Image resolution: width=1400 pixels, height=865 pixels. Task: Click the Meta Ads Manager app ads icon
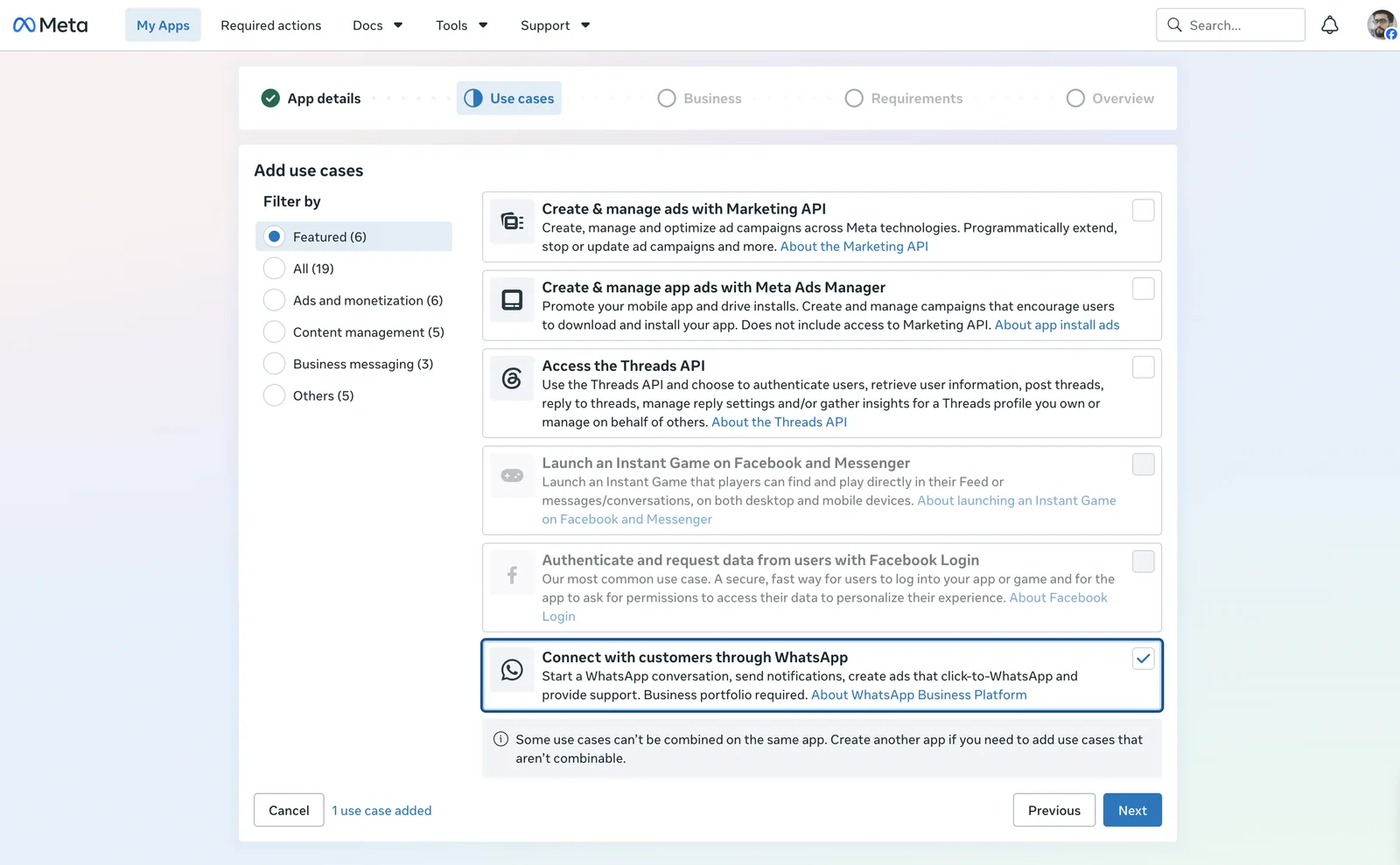point(512,300)
